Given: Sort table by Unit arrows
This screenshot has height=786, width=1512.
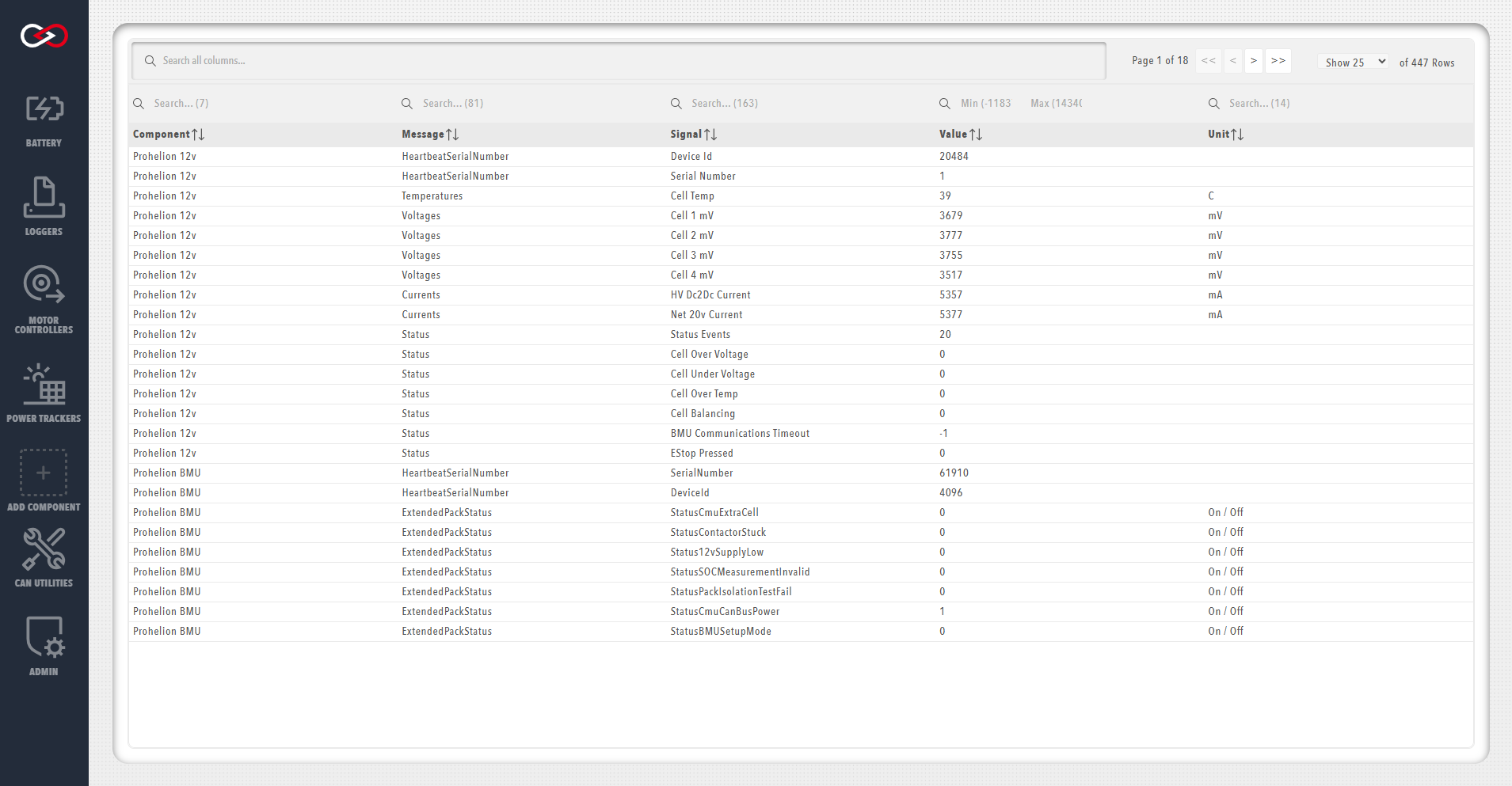Looking at the screenshot, I should (x=1237, y=135).
